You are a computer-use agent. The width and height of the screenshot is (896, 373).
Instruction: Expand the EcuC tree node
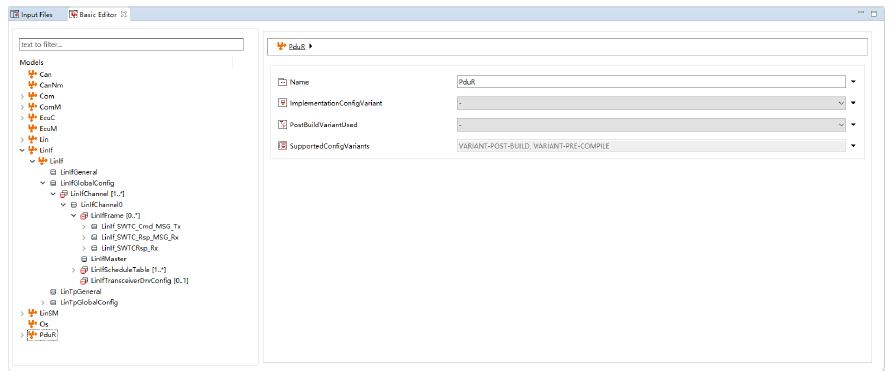[x=22, y=118]
